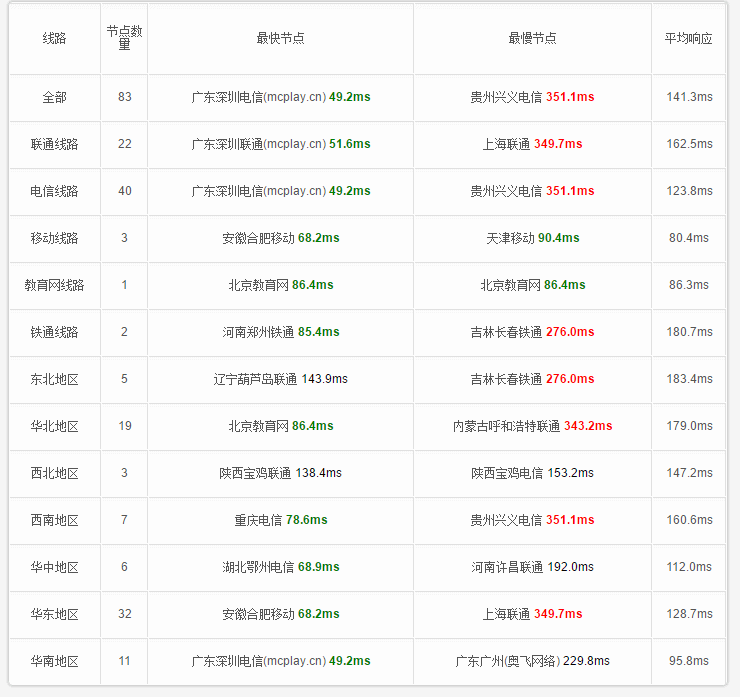Viewport: 740px width, 697px height.
Task: Click 内蒙古呼和浩特联通 343.2ms cell
Action: click(532, 426)
